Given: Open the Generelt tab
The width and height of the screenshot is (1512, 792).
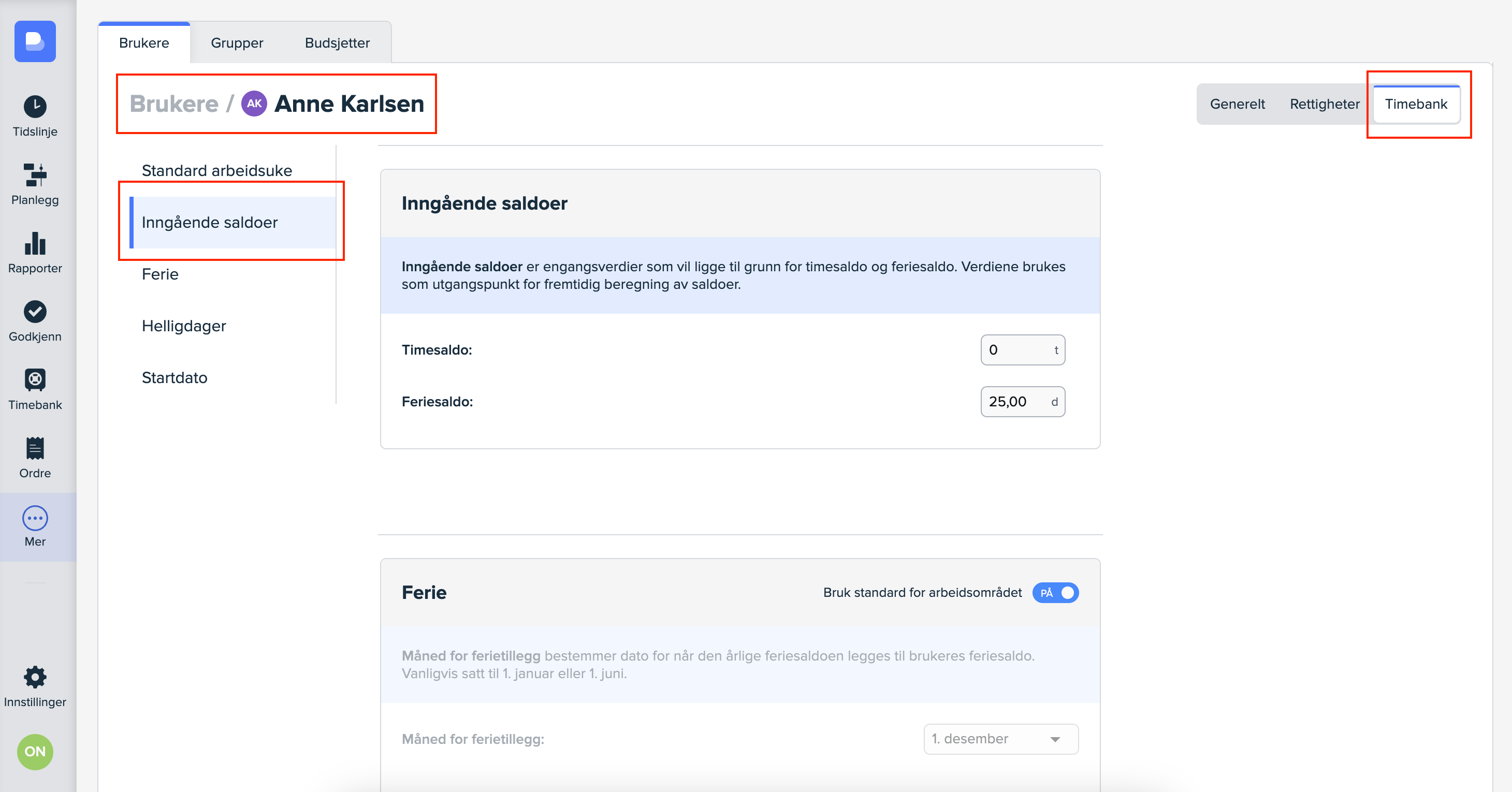Looking at the screenshot, I should pyautogui.click(x=1237, y=104).
